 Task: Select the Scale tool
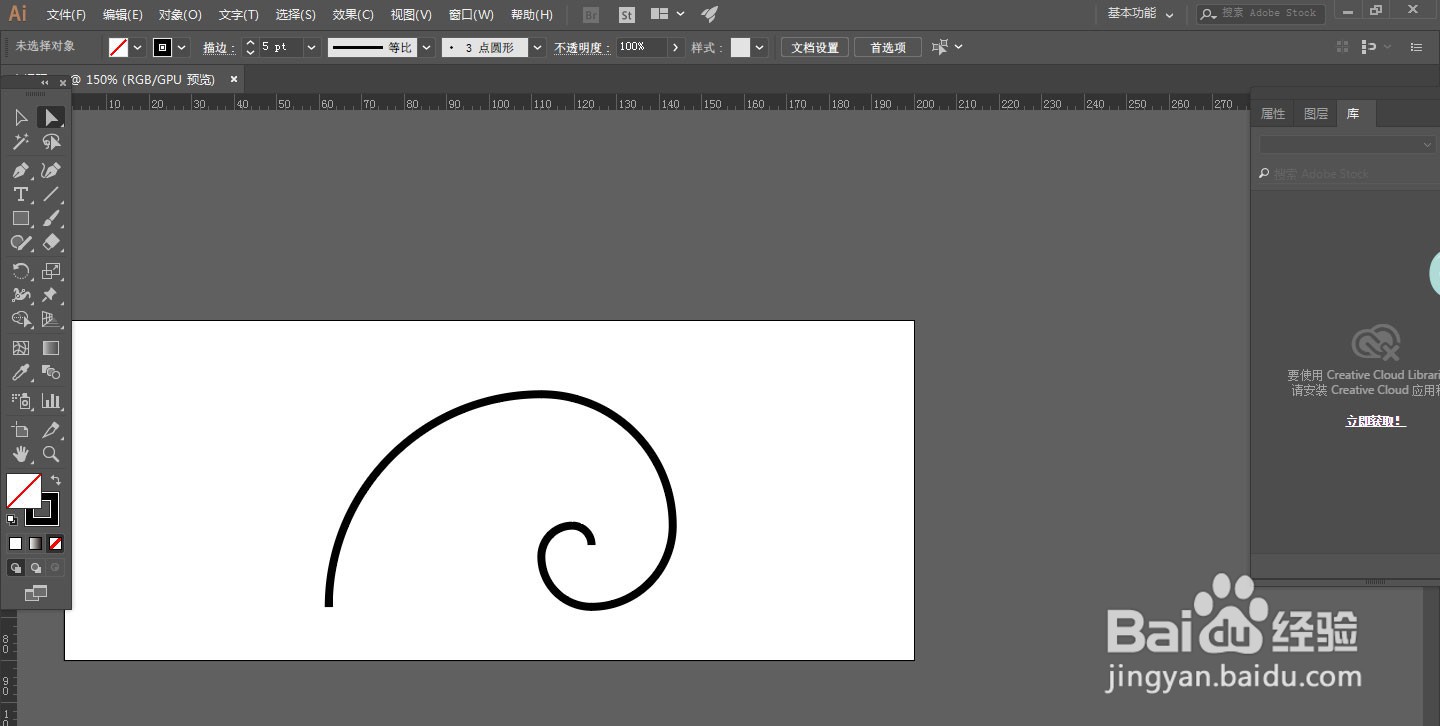pos(51,271)
